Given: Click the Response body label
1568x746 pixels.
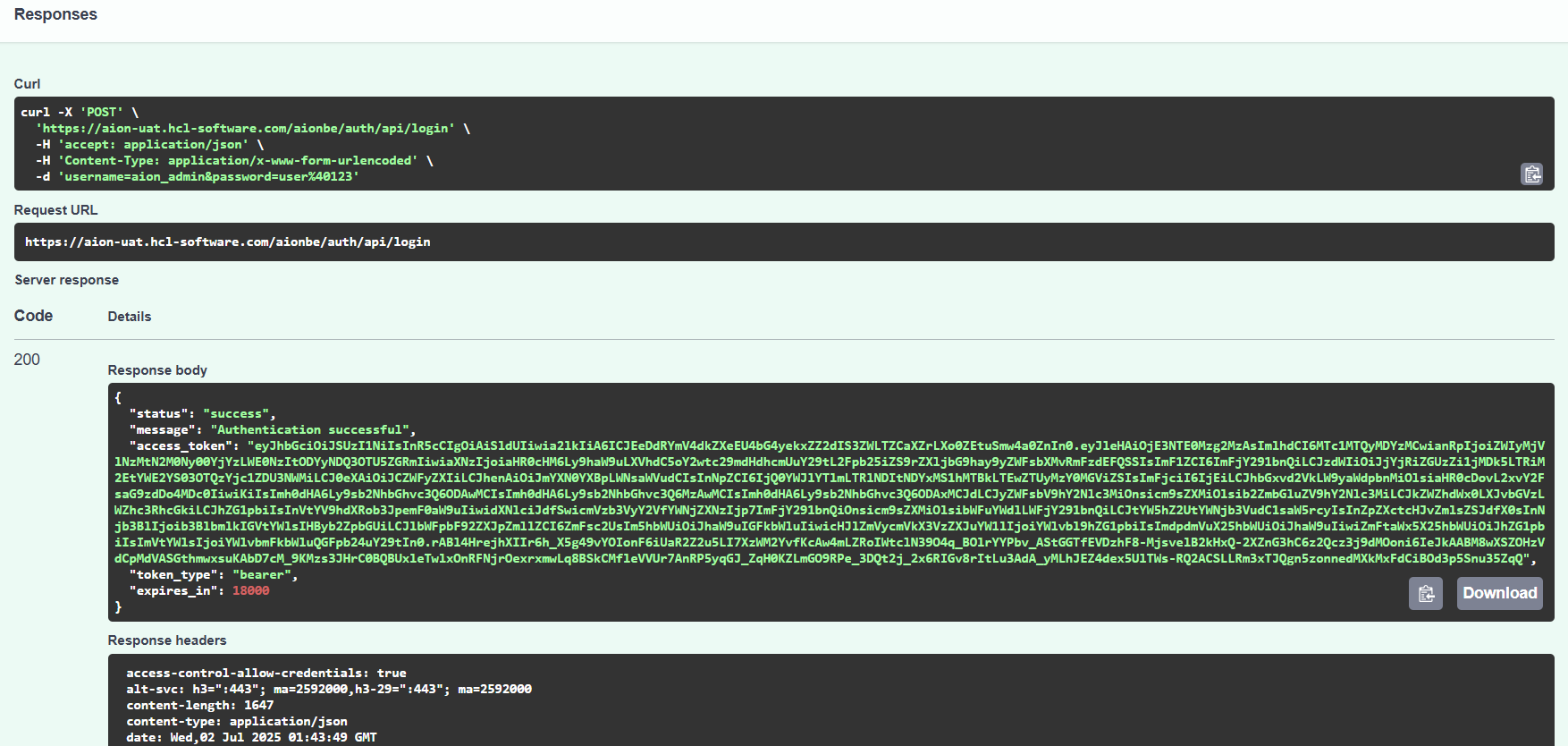Looking at the screenshot, I should [x=157, y=370].
